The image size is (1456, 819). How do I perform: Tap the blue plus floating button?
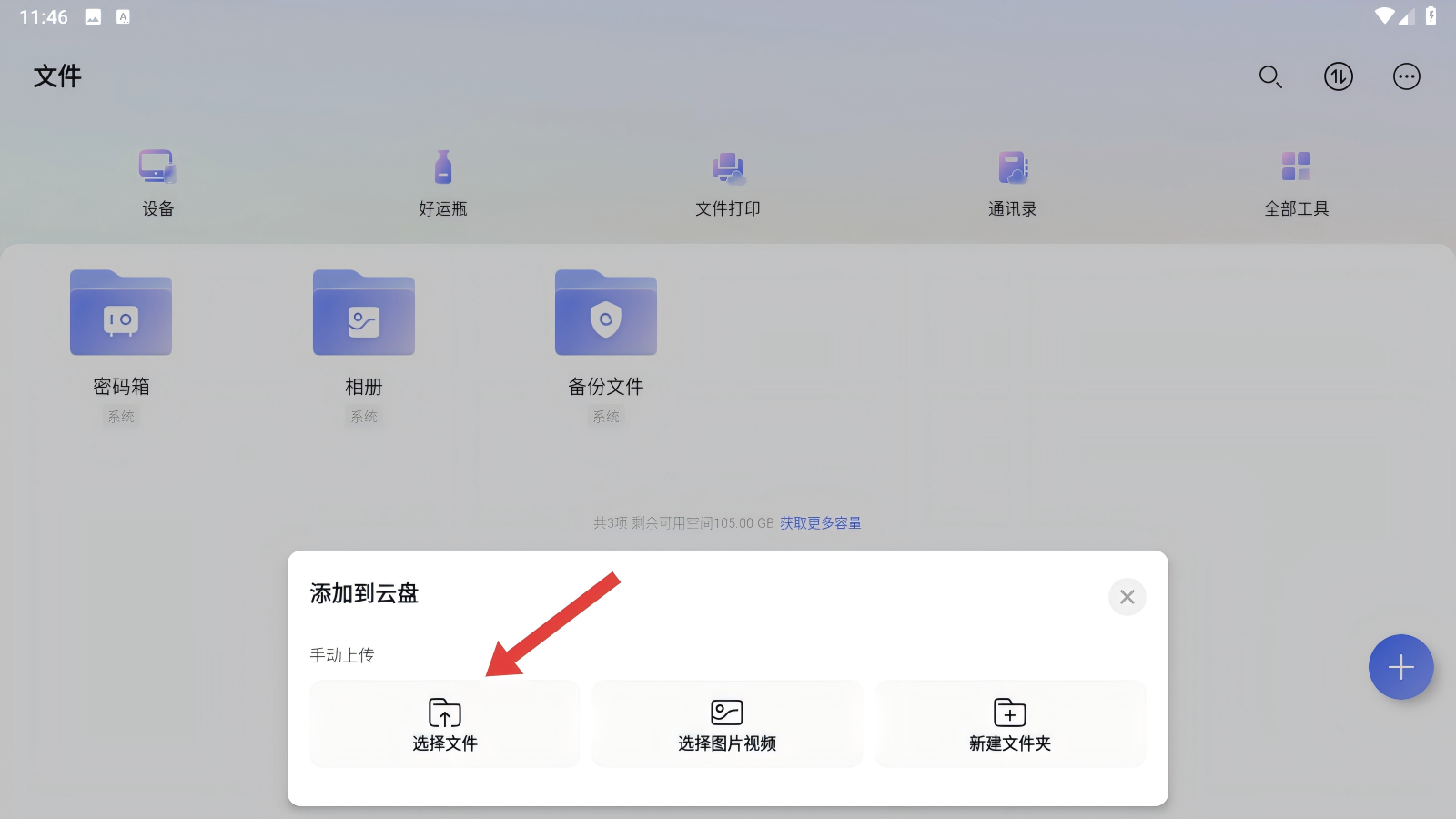point(1400,667)
